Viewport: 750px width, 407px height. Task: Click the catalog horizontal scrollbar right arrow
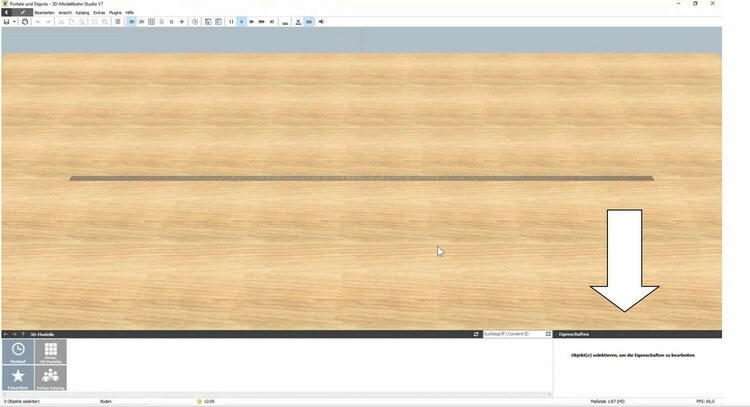point(550,395)
